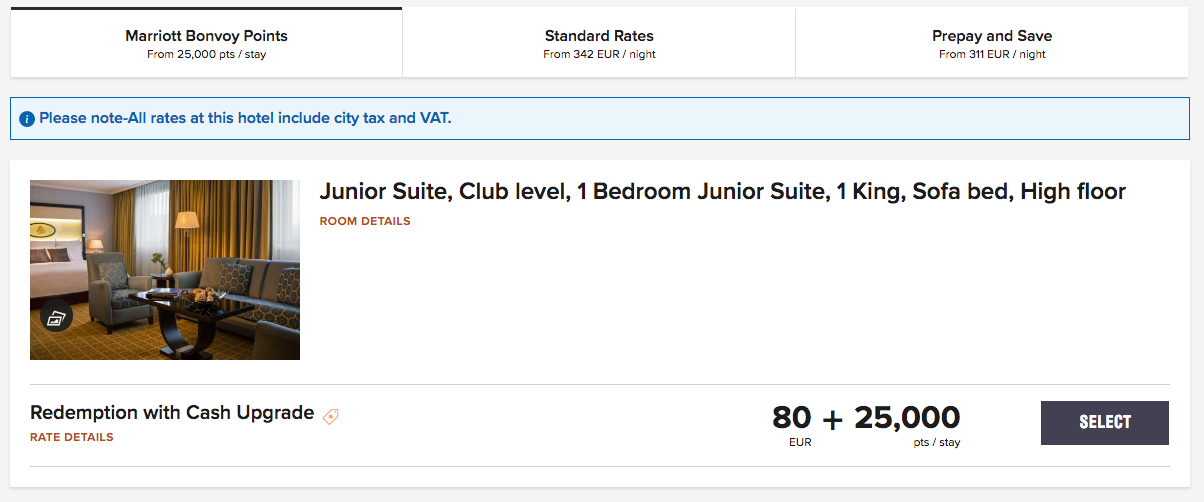
Task: Open the photo gallery icon on room image
Action: [57, 318]
